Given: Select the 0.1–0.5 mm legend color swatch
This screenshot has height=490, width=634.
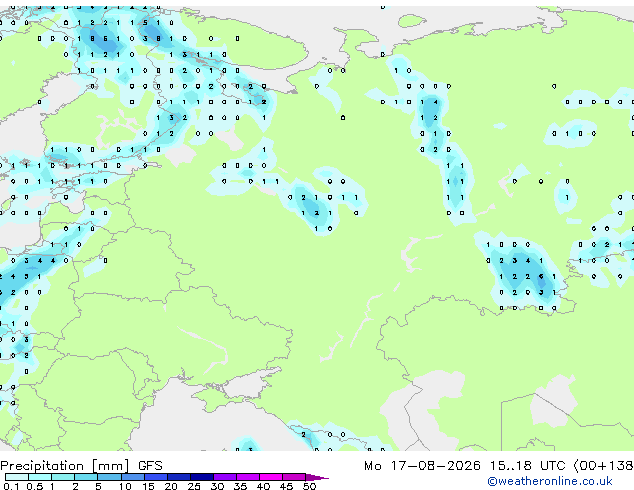Looking at the screenshot, I should pyautogui.click(x=17, y=477).
